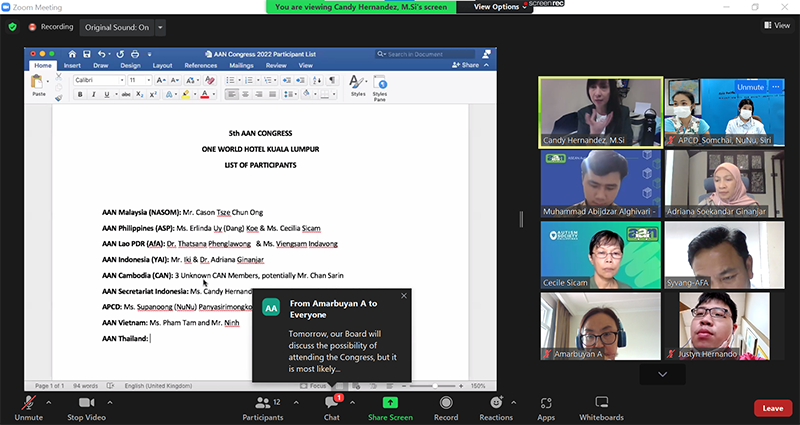Click the Print icon in Word toolbar
The image size is (800, 425).
coord(135,54)
